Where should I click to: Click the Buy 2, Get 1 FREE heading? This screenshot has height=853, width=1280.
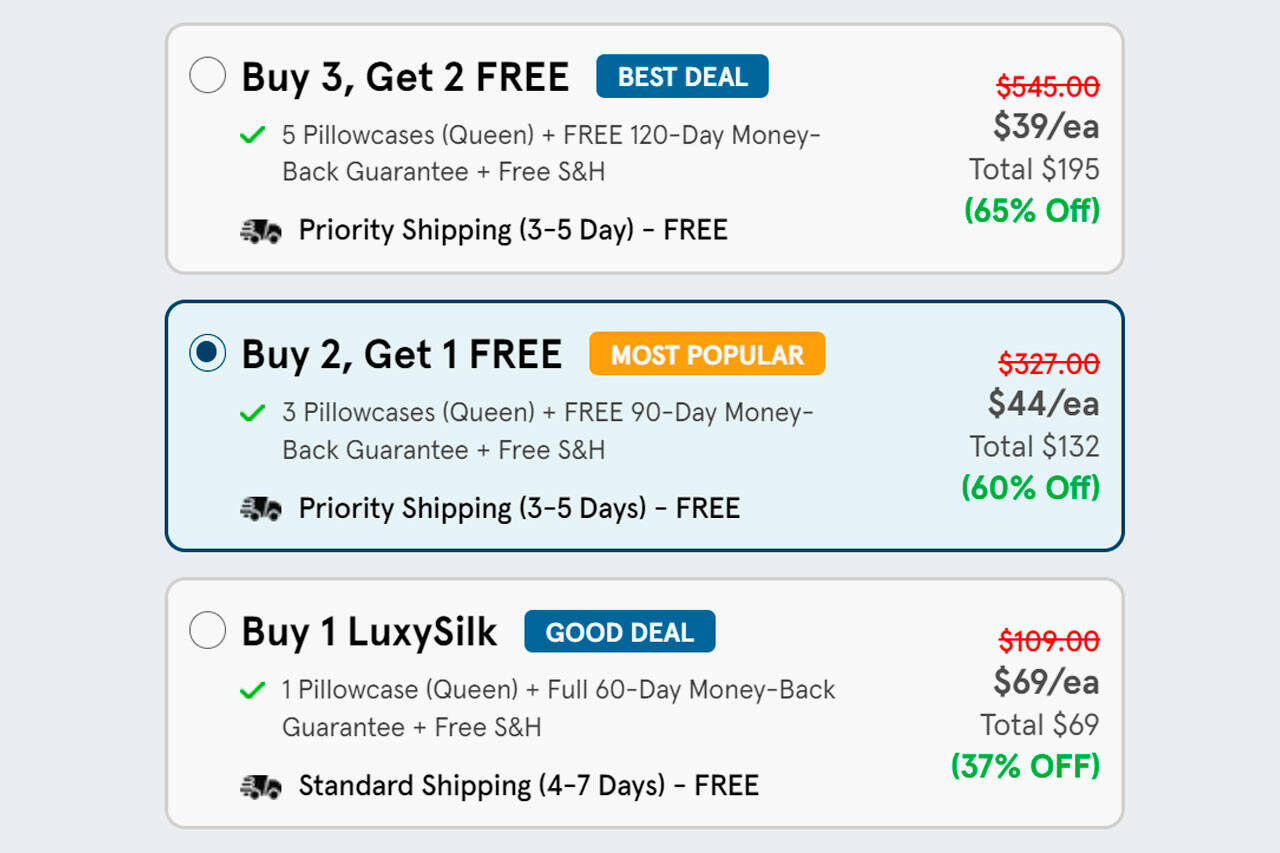(401, 354)
